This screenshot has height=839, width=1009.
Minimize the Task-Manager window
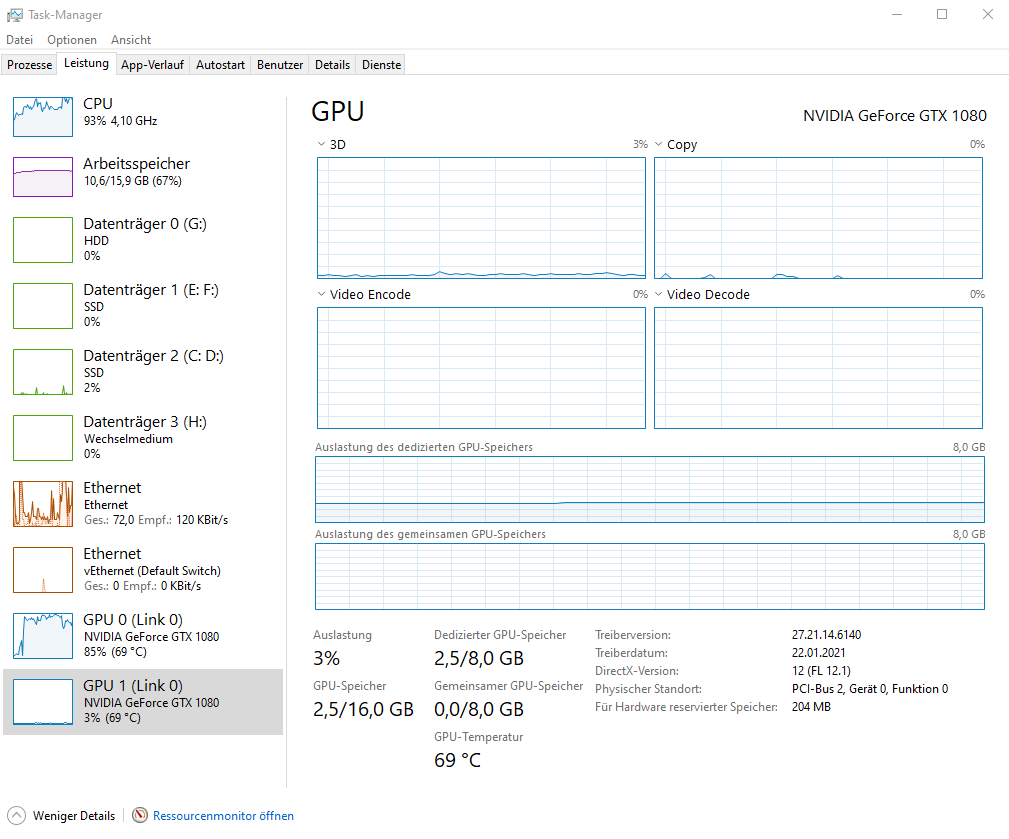click(897, 14)
